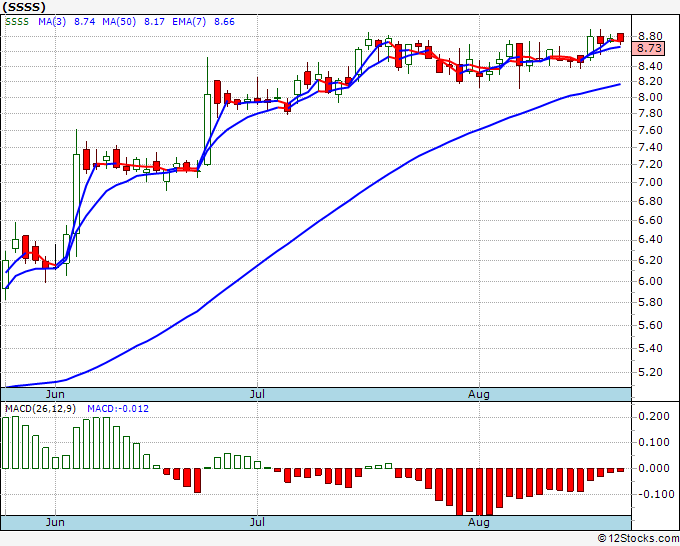680x546 pixels.
Task: Click the last red MACD histogram bar
Action: click(621, 470)
